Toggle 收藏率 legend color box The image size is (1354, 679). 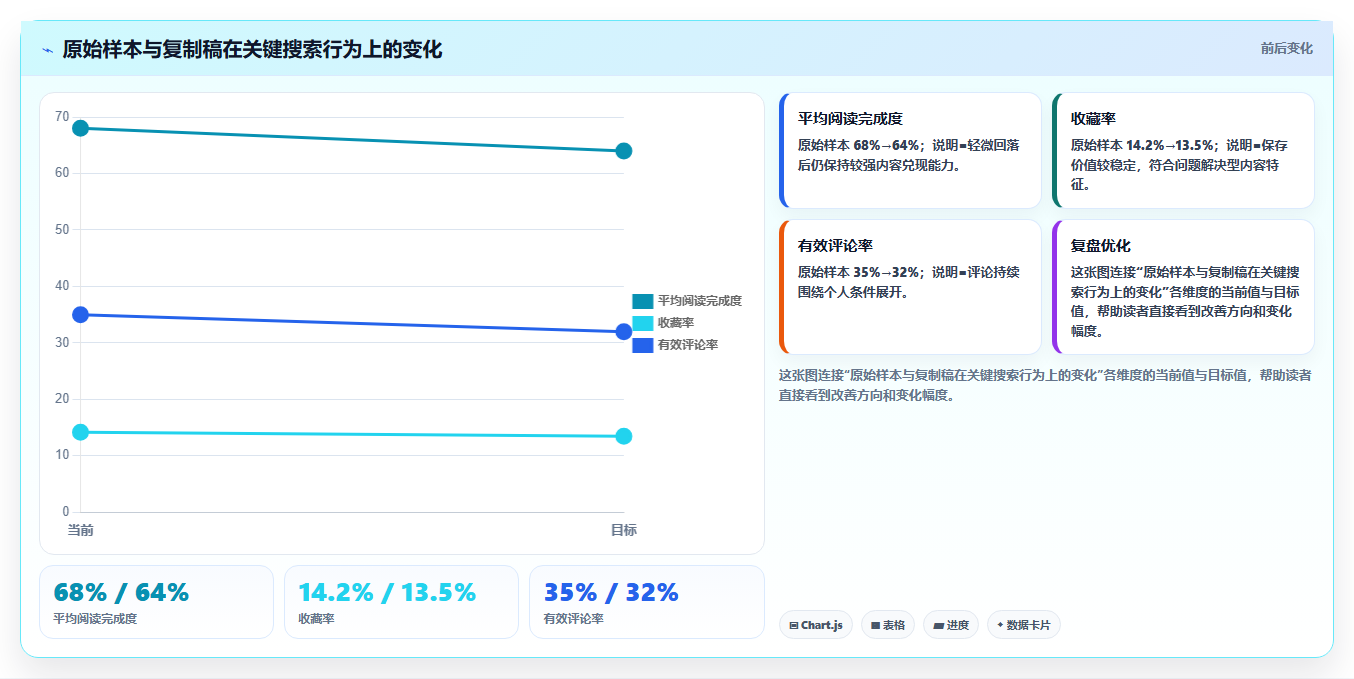[x=643, y=323]
